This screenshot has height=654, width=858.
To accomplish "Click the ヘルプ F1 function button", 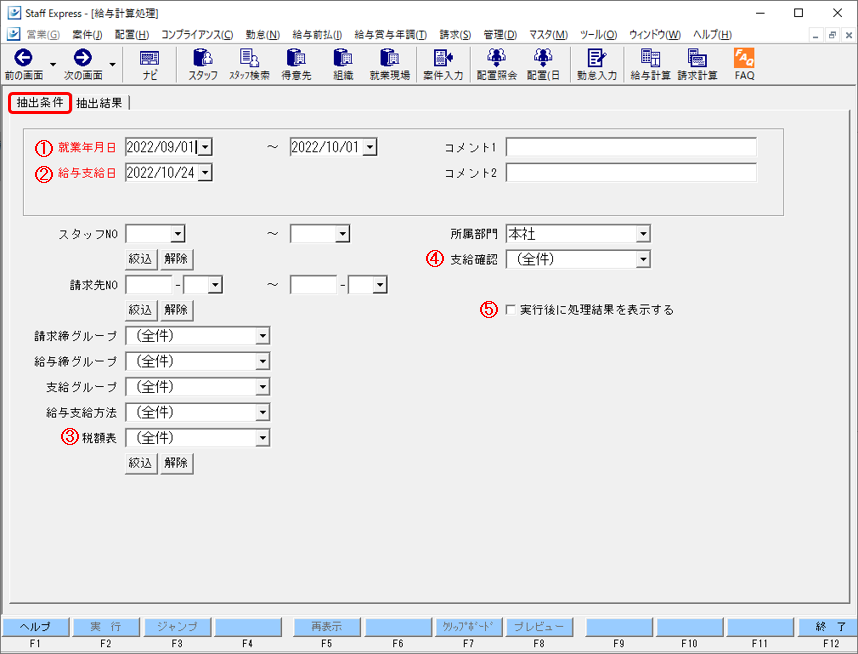I will [x=36, y=627].
